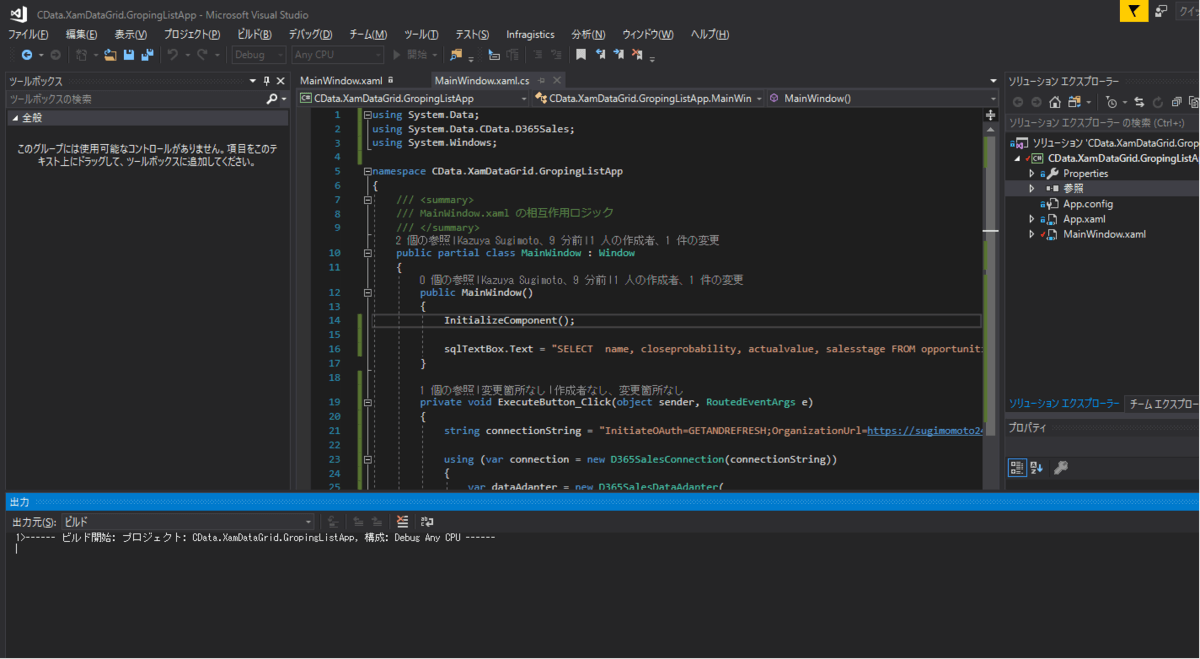Open the チーム エクスプローラー tab

1162,404
